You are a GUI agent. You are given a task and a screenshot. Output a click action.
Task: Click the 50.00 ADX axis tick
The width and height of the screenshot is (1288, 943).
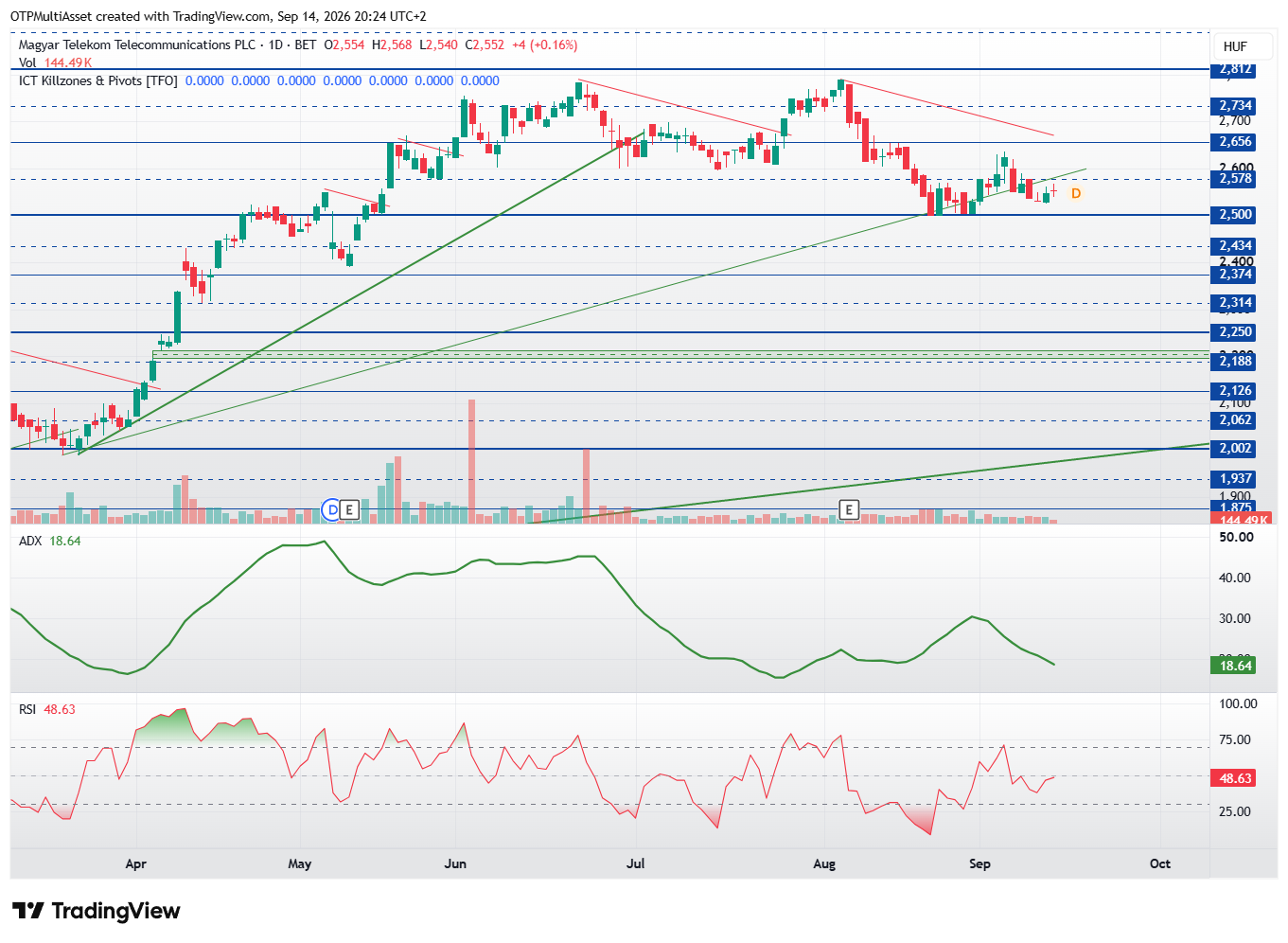1236,537
